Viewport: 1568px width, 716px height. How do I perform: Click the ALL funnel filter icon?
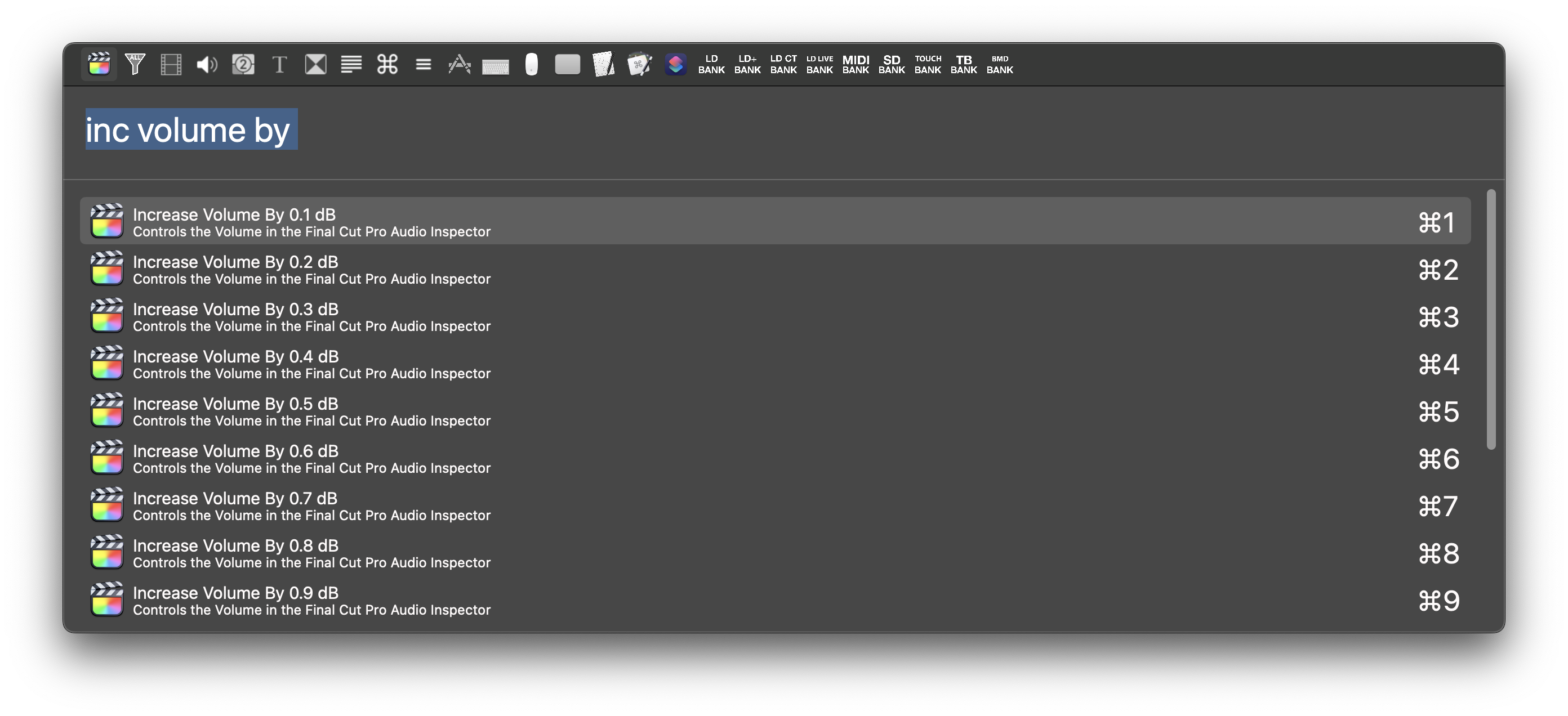click(x=135, y=64)
